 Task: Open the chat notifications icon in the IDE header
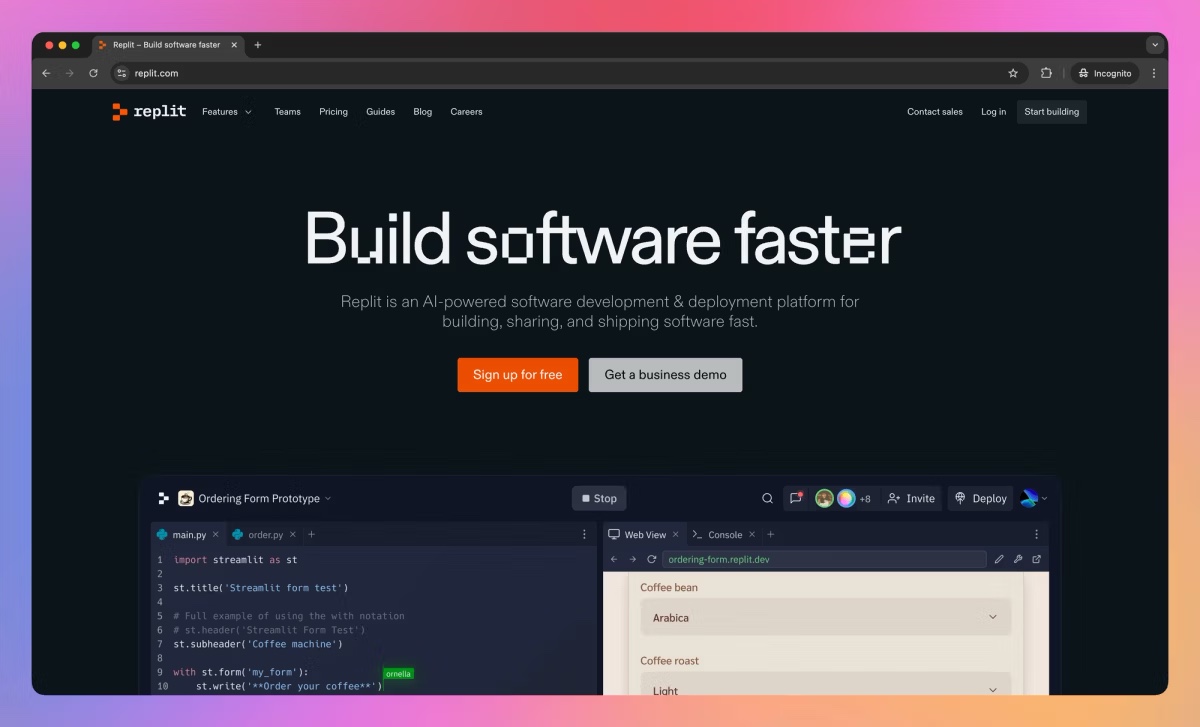796,498
